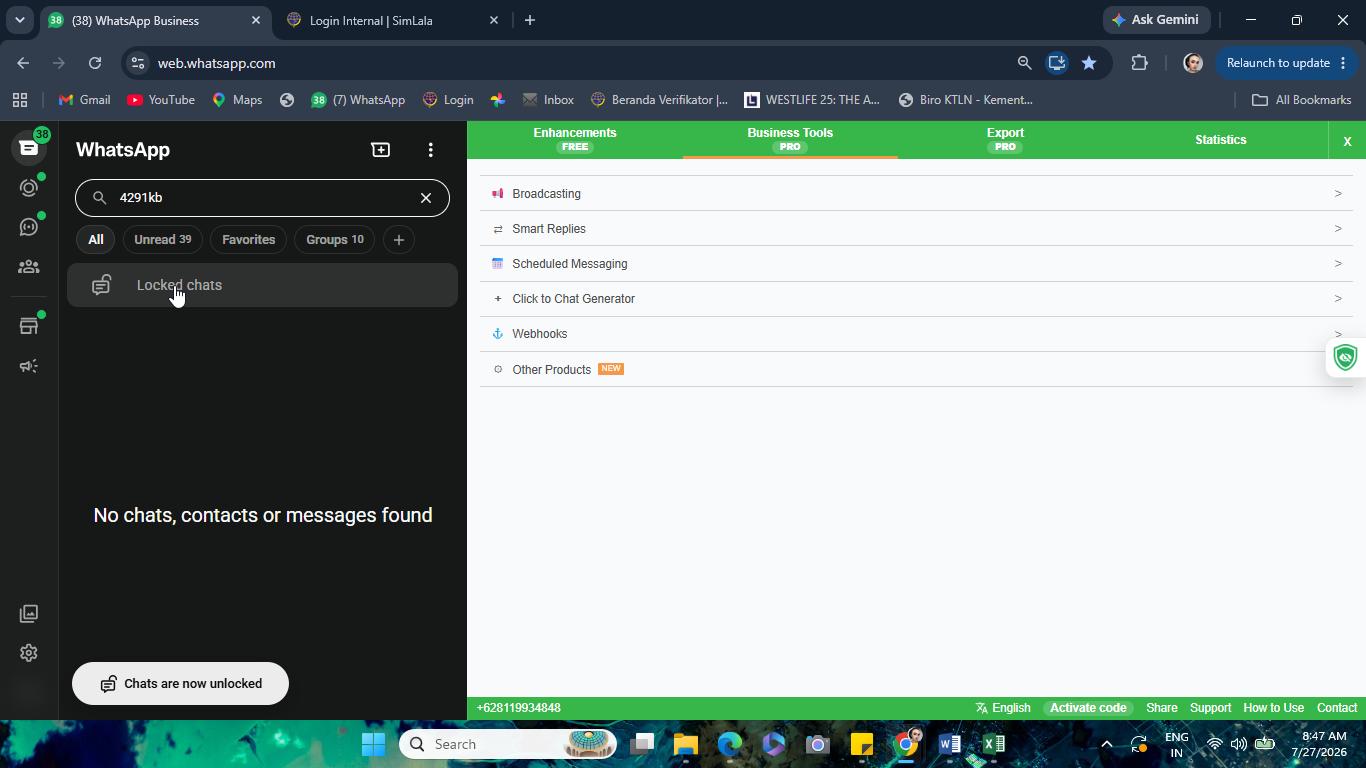Add a new chat list filter
Viewport: 1366px width, 768px height.
[398, 240]
